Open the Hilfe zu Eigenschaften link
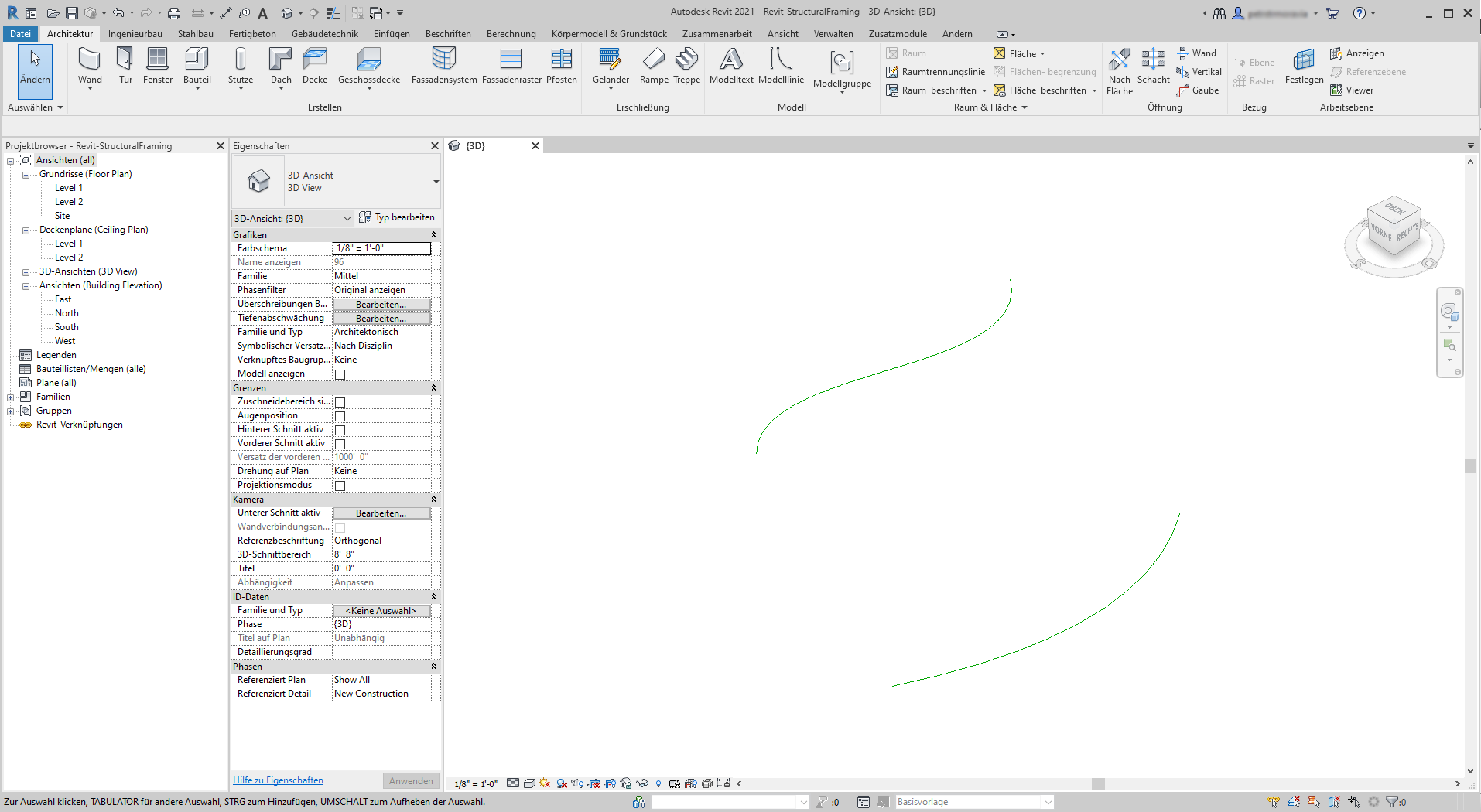This screenshot has width=1481, height=812. point(277,780)
